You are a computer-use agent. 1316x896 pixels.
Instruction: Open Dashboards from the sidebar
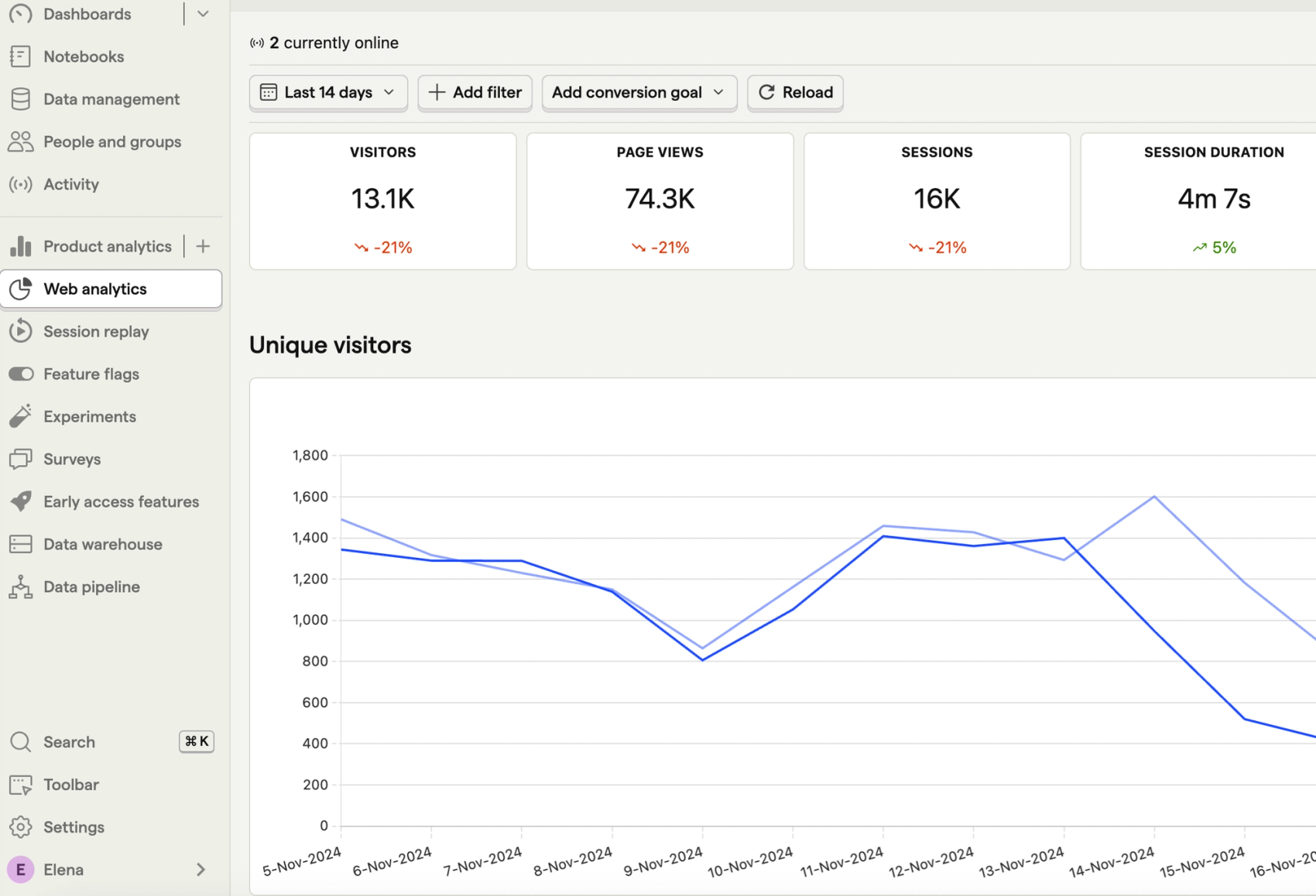click(x=87, y=14)
